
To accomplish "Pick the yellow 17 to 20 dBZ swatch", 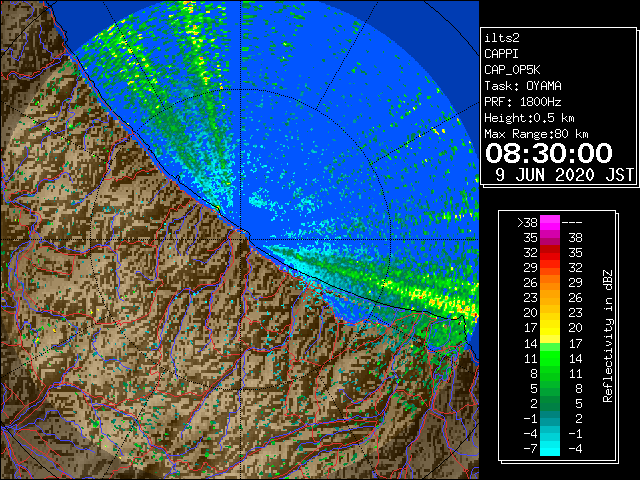I will pyautogui.click(x=550, y=328).
